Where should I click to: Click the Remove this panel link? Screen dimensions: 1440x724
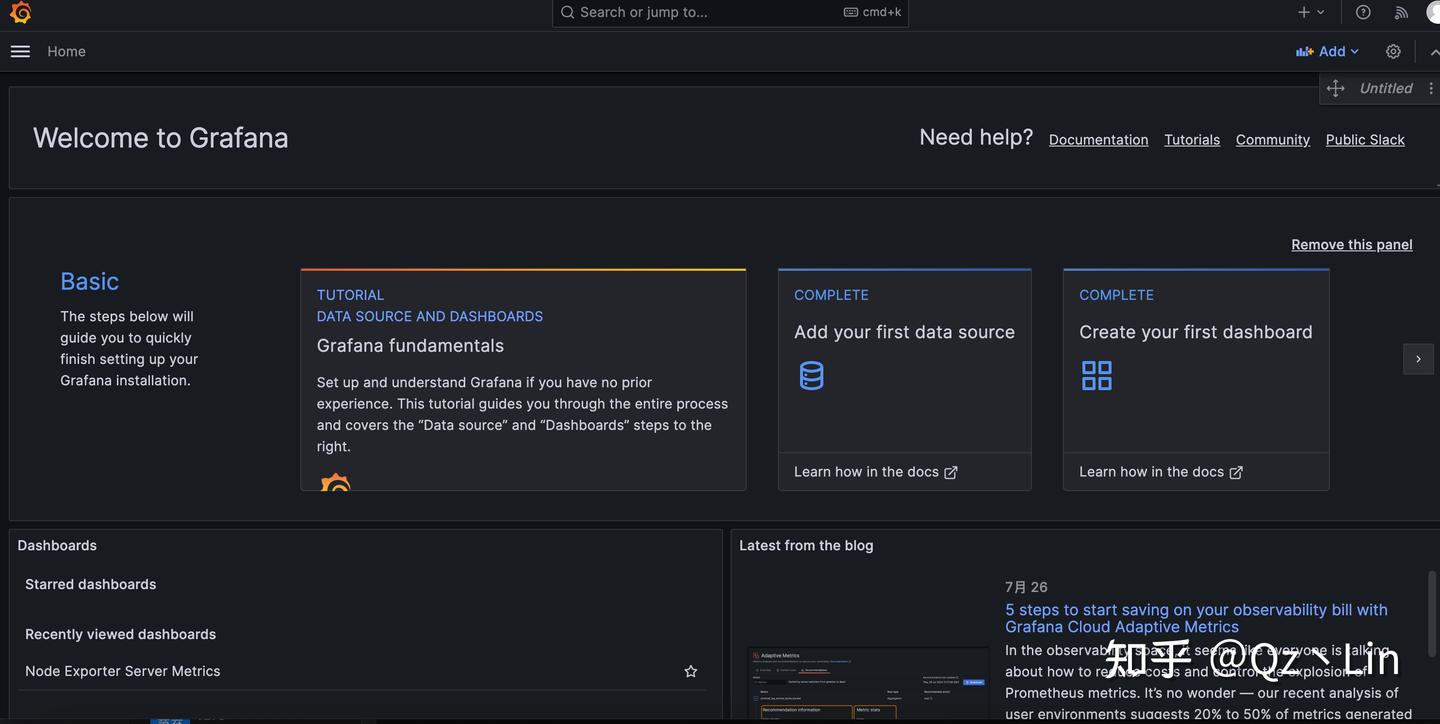[1351, 244]
